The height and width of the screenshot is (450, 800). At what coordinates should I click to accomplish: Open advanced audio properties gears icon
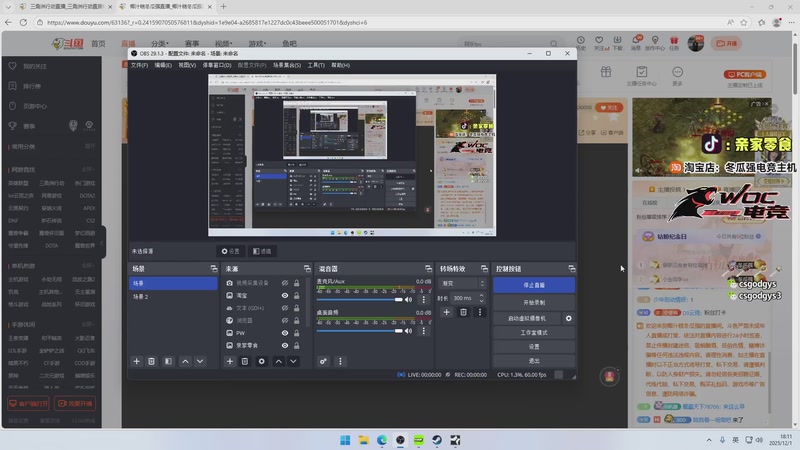point(323,361)
